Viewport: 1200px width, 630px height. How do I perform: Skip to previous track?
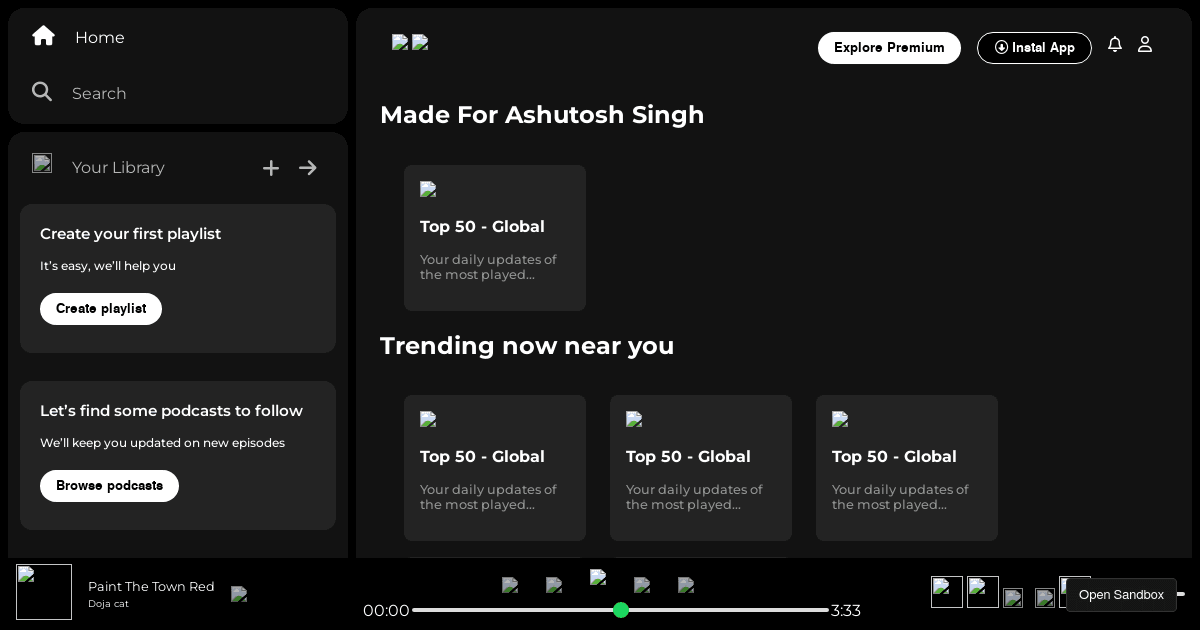click(x=554, y=586)
